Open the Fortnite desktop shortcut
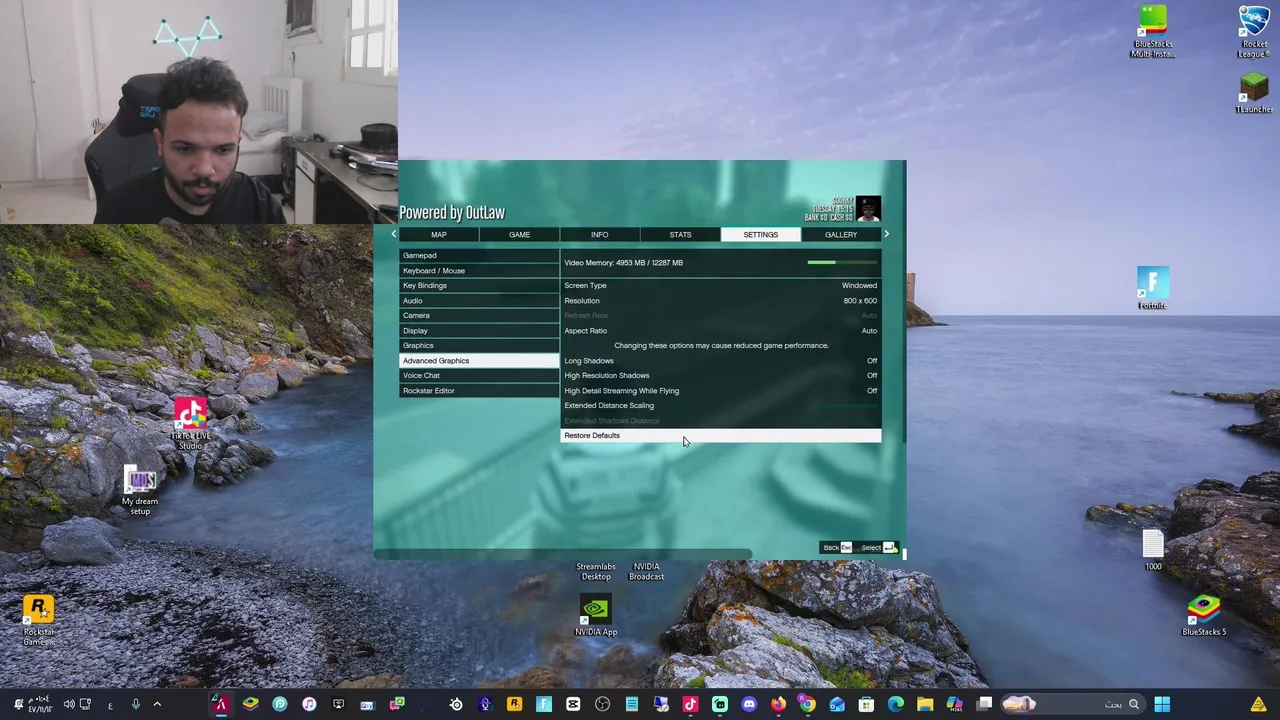Screen dimensions: 1280x720 coord(1152,288)
